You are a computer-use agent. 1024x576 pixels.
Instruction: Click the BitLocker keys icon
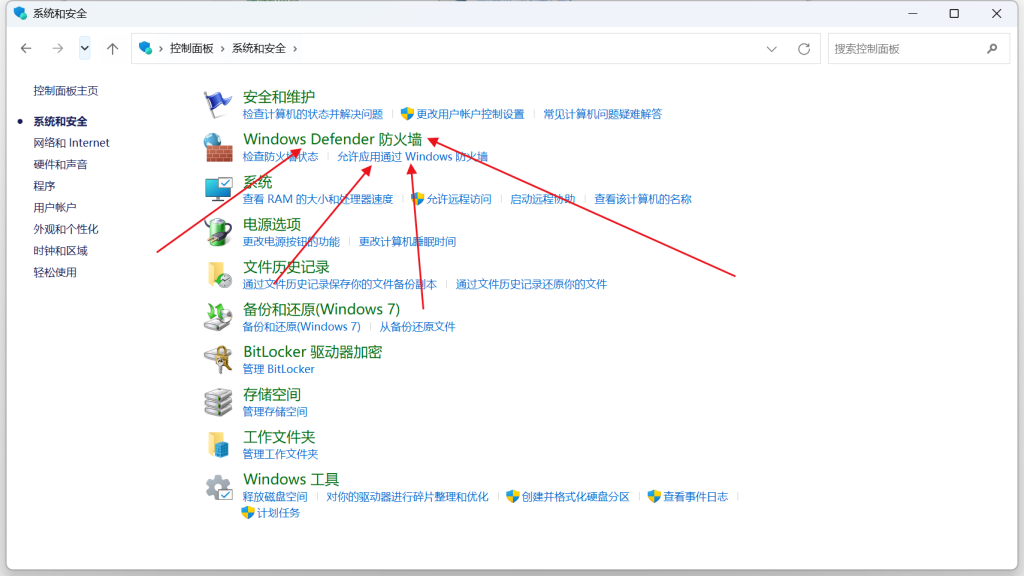tap(218, 359)
